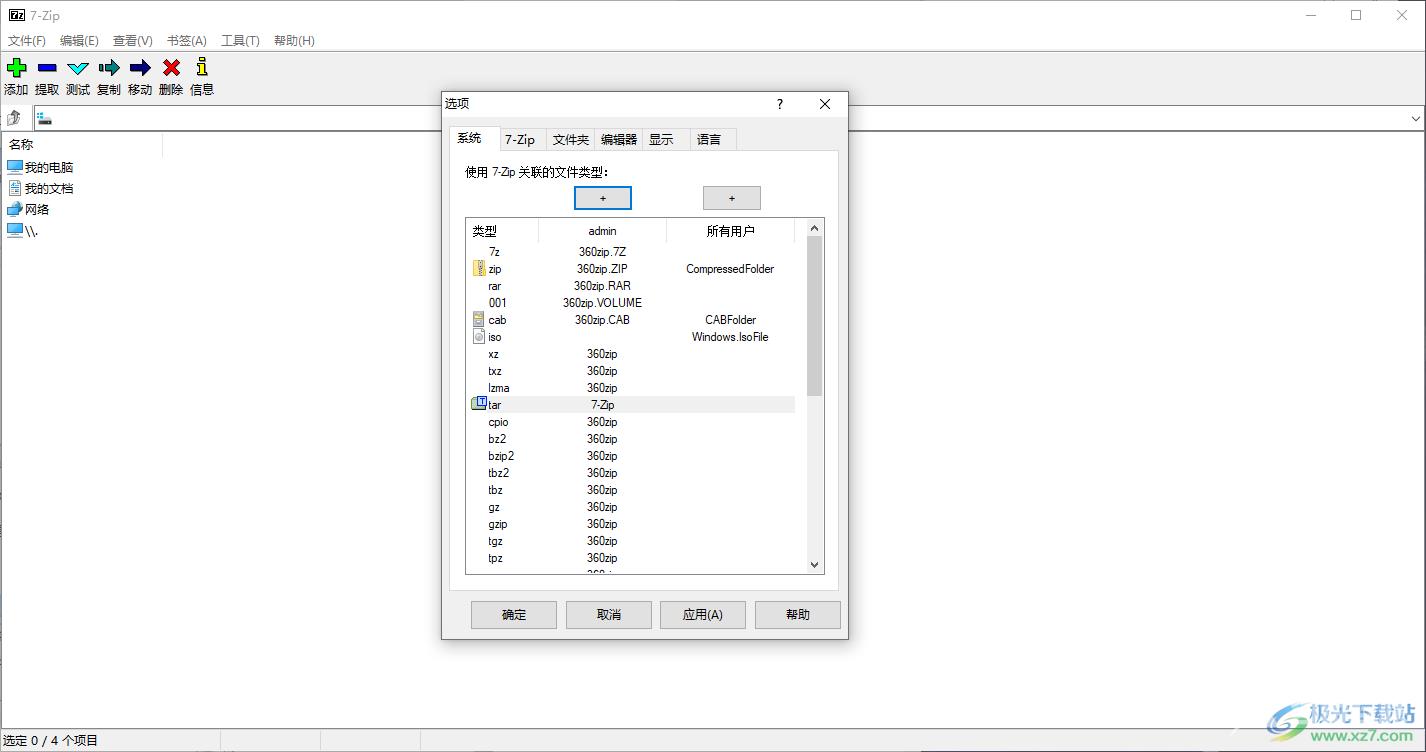Click the file list scrollbar up arrow
This screenshot has height=752, width=1426.
point(815,227)
